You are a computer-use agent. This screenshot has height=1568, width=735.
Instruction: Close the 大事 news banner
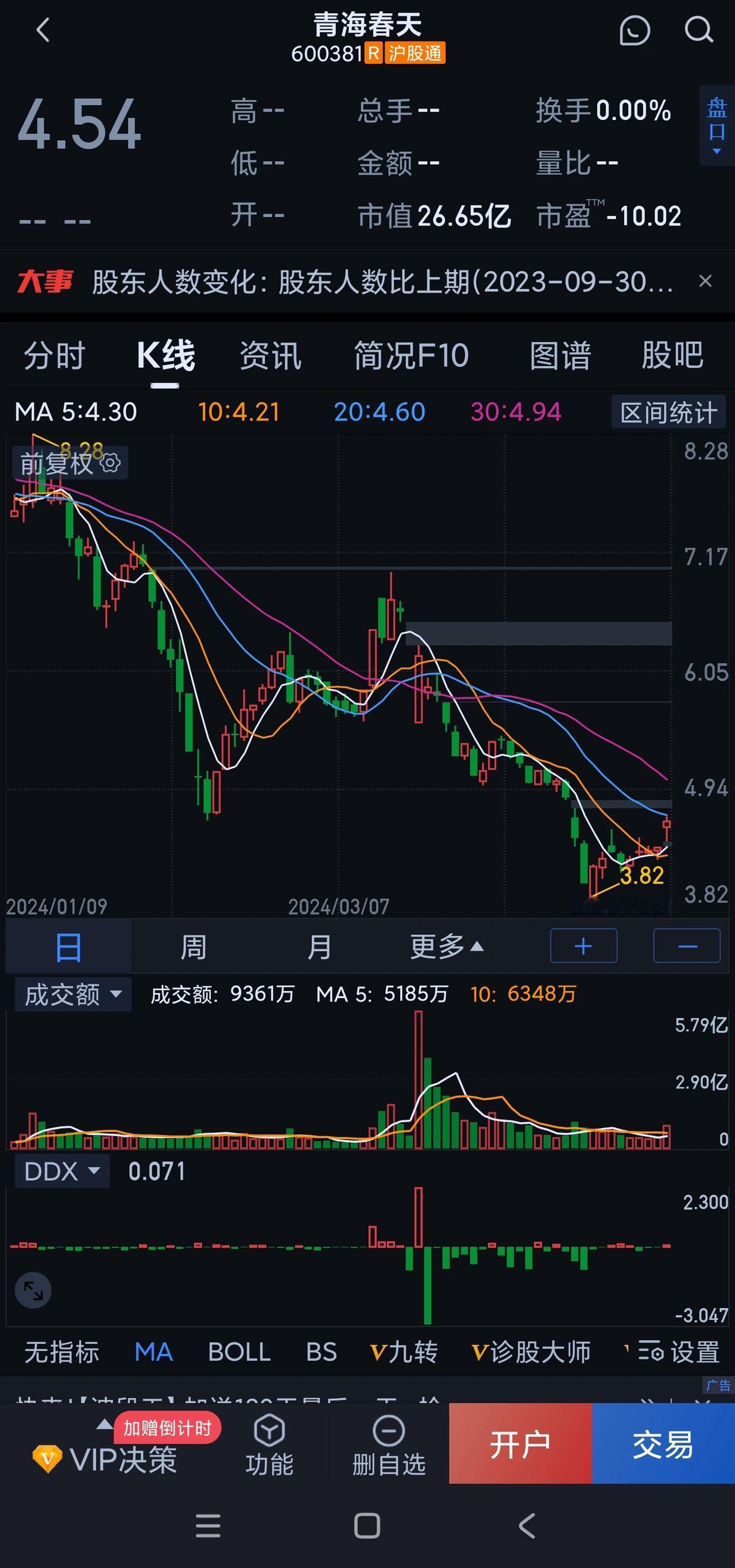705,281
